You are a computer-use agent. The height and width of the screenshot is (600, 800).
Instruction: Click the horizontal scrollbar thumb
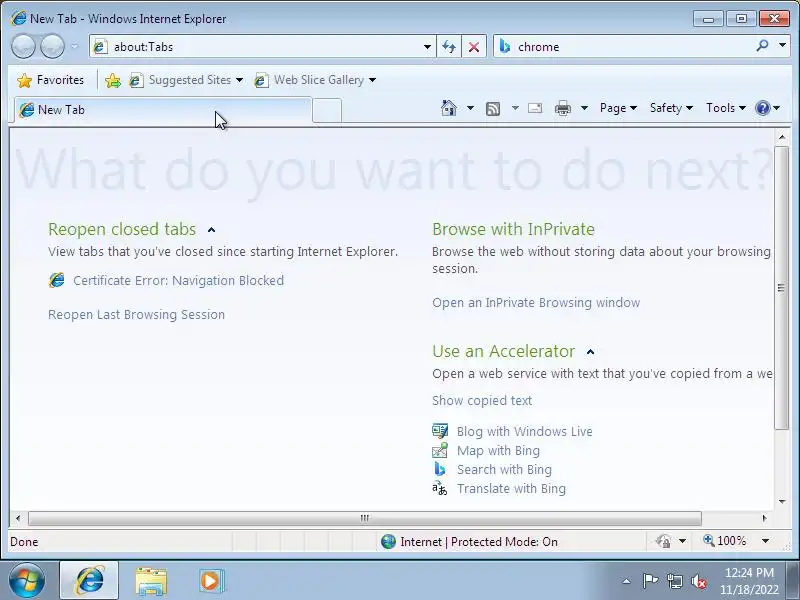coord(365,518)
